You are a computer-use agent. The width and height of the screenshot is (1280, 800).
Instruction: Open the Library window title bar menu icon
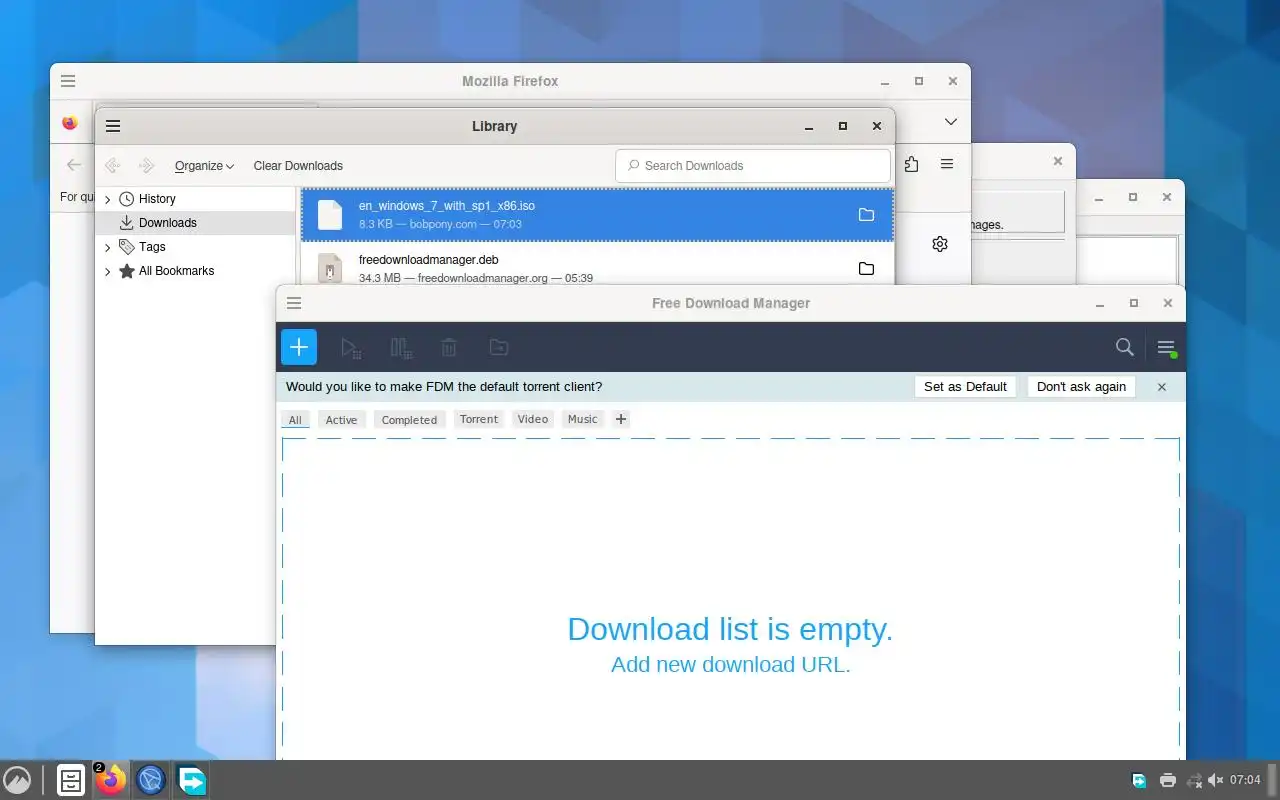pyautogui.click(x=113, y=126)
